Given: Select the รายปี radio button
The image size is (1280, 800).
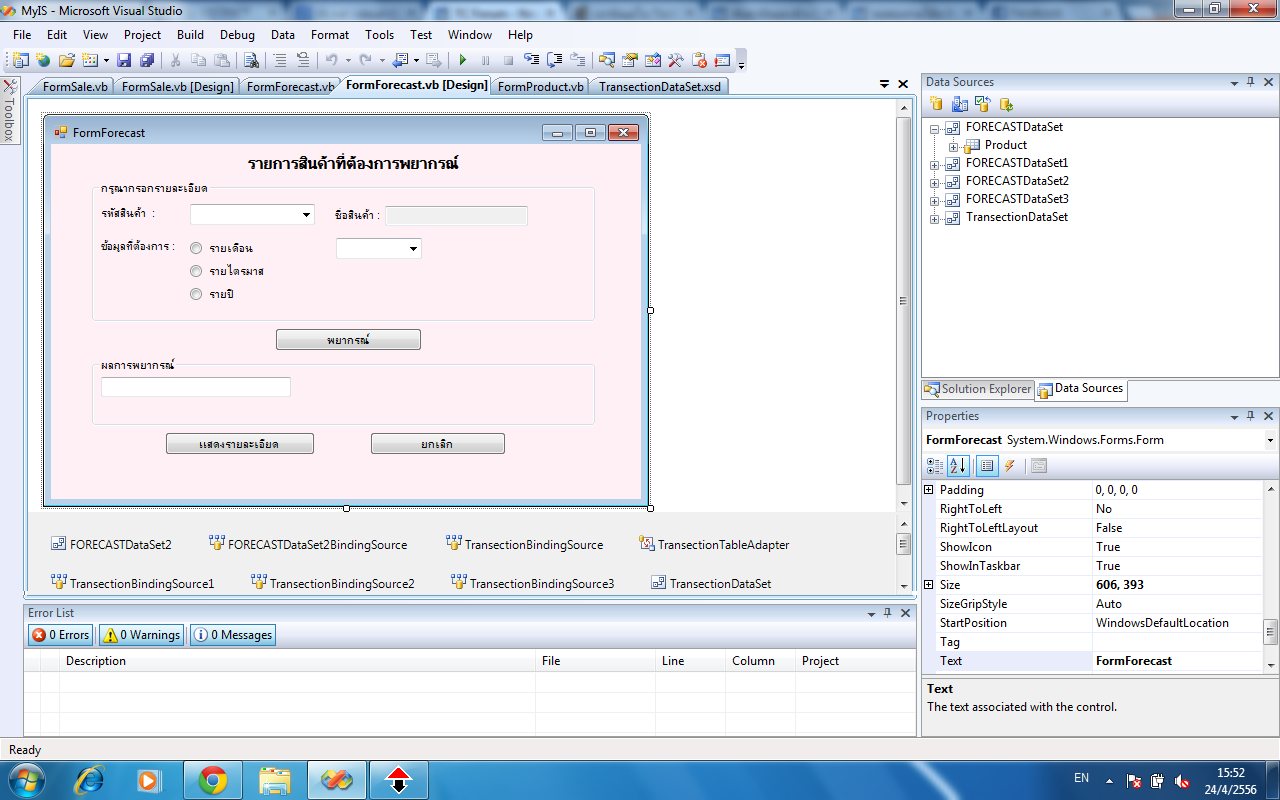Looking at the screenshot, I should 196,294.
